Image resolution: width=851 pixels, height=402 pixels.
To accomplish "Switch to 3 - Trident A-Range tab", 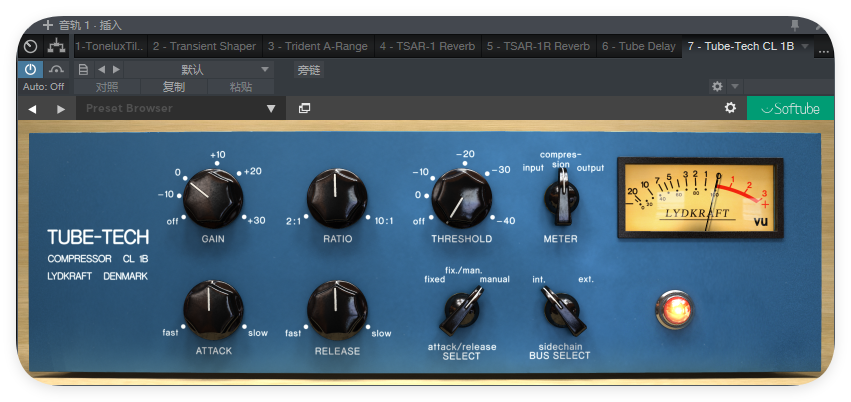I will click(317, 47).
